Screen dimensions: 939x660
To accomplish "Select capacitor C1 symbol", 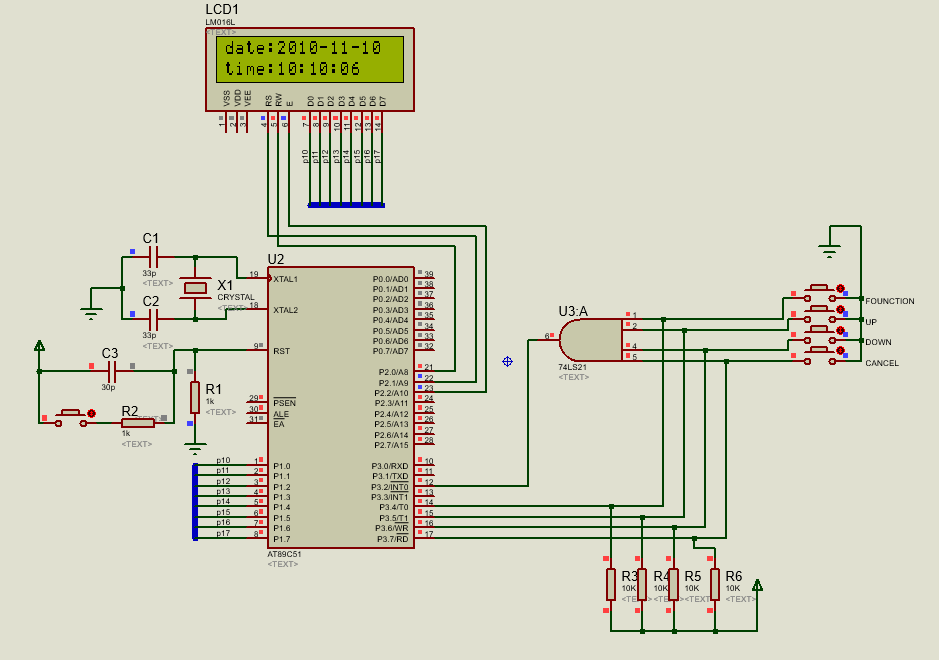I will [x=153, y=257].
